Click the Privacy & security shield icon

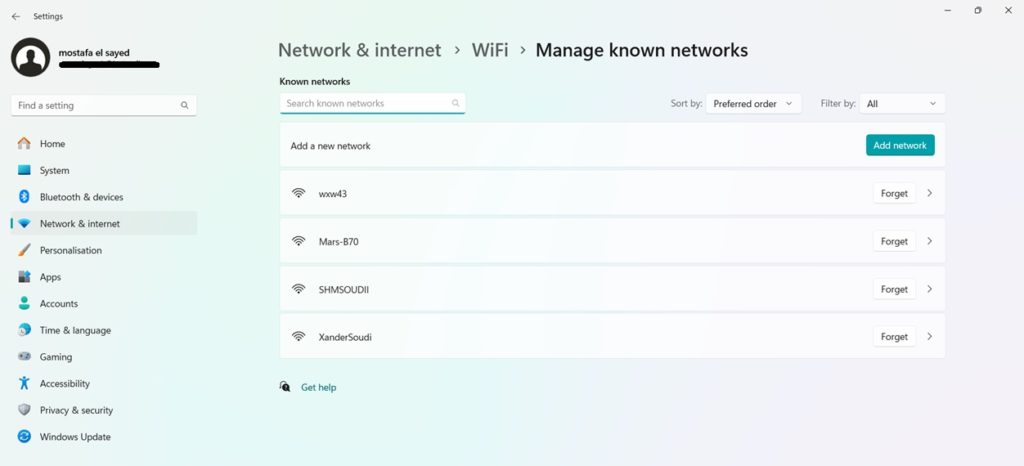click(24, 410)
